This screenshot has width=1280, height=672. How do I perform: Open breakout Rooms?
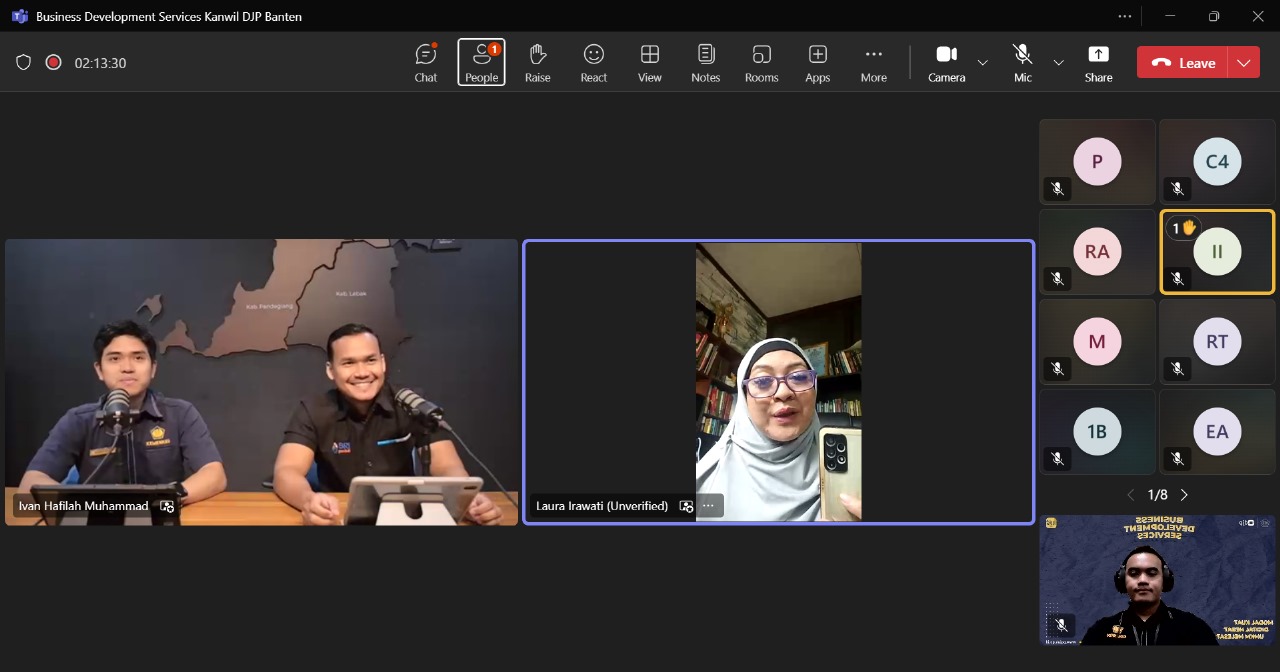click(761, 62)
